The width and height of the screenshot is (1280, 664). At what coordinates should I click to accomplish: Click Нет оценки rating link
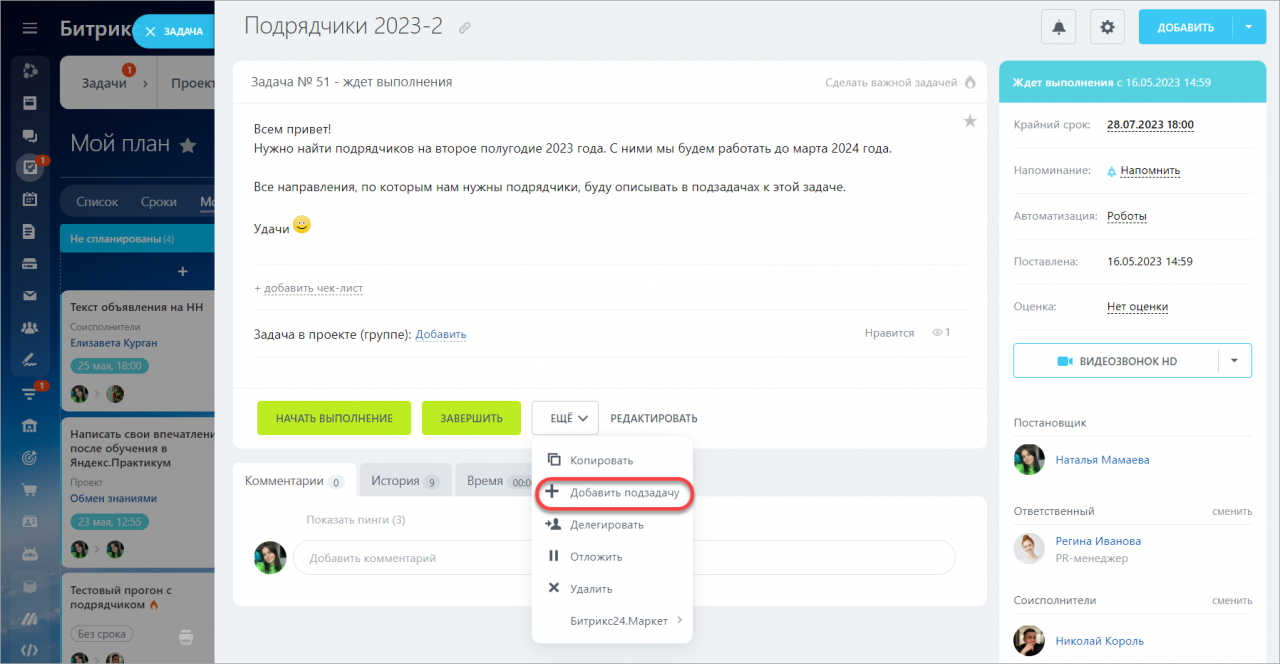tap(1137, 307)
